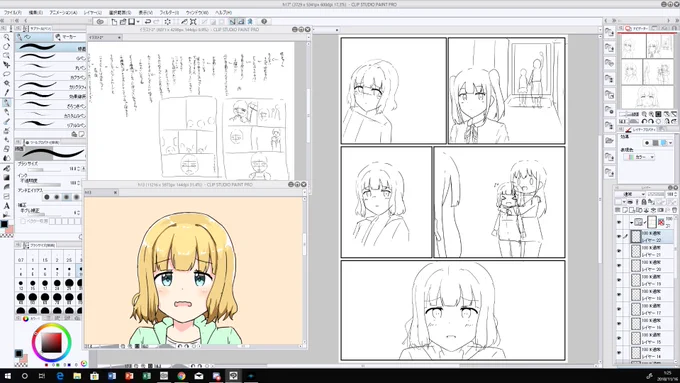Toggle visibility of layer レイヤー 22
This screenshot has width=680, height=383.
619,236
